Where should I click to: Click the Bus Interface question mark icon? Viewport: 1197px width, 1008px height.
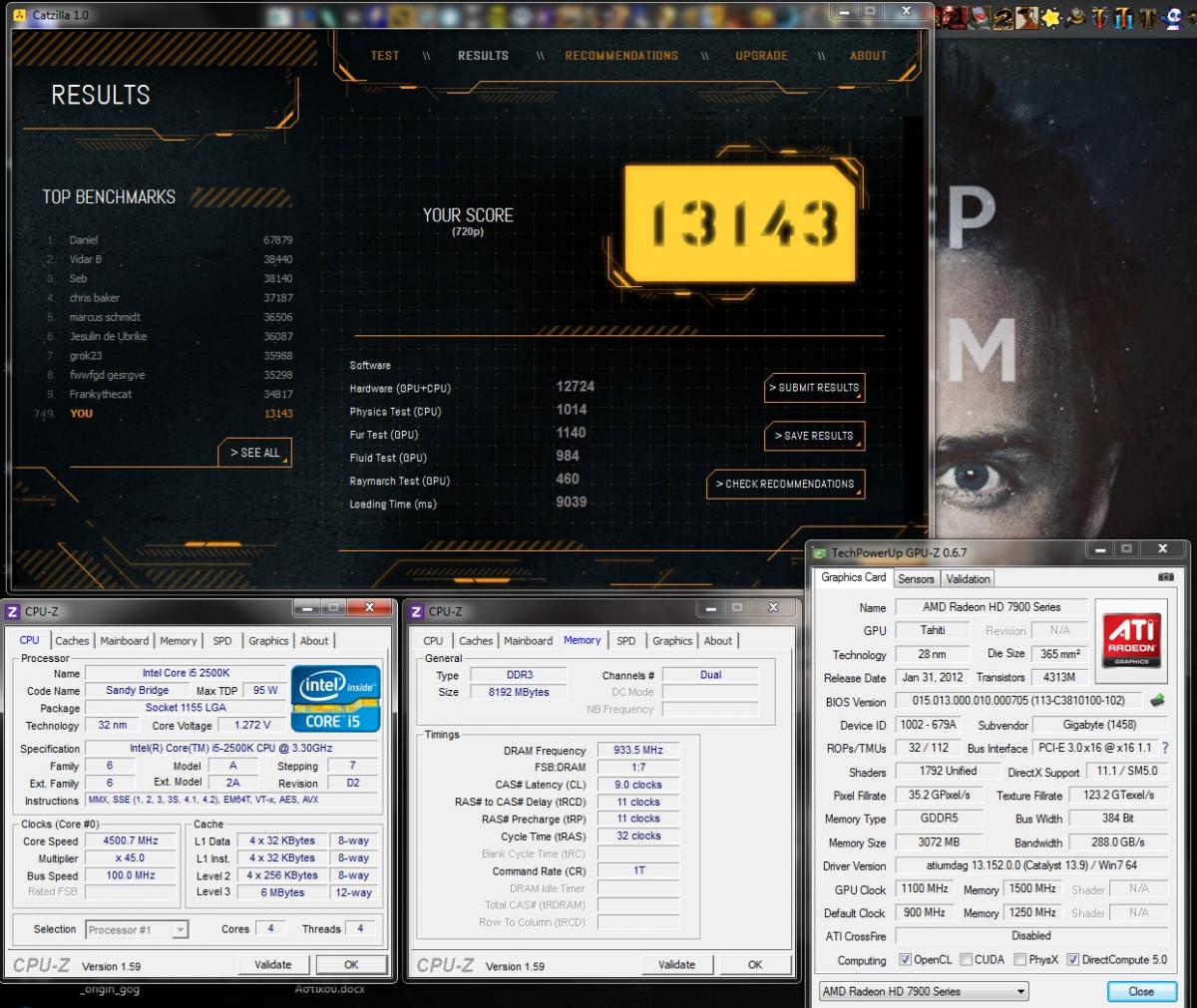1164,748
